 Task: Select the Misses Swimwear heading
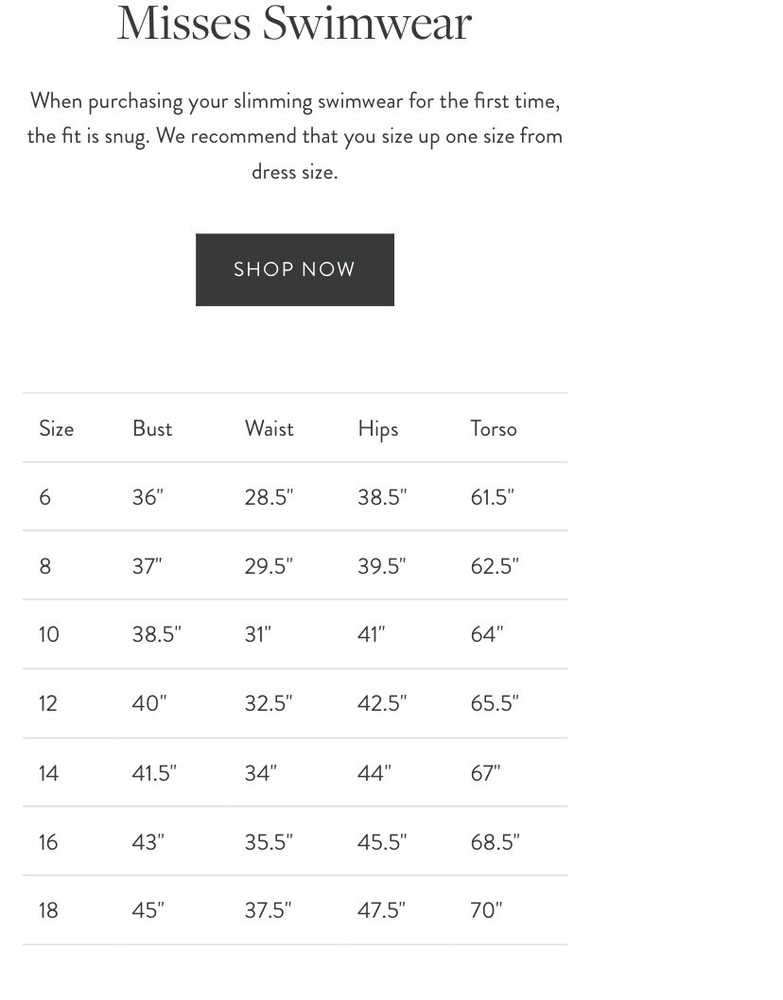(294, 23)
